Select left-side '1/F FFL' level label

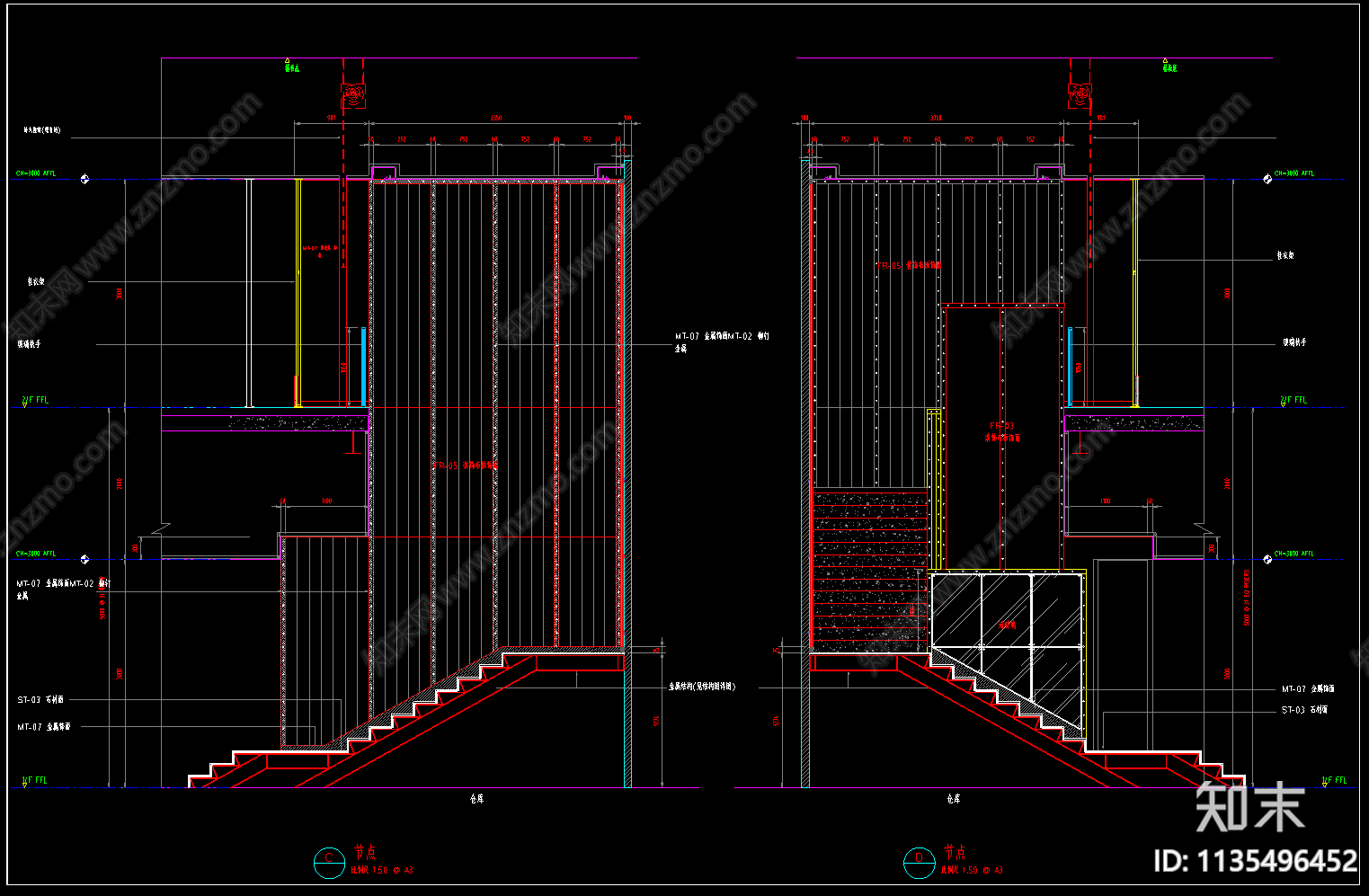(35, 780)
